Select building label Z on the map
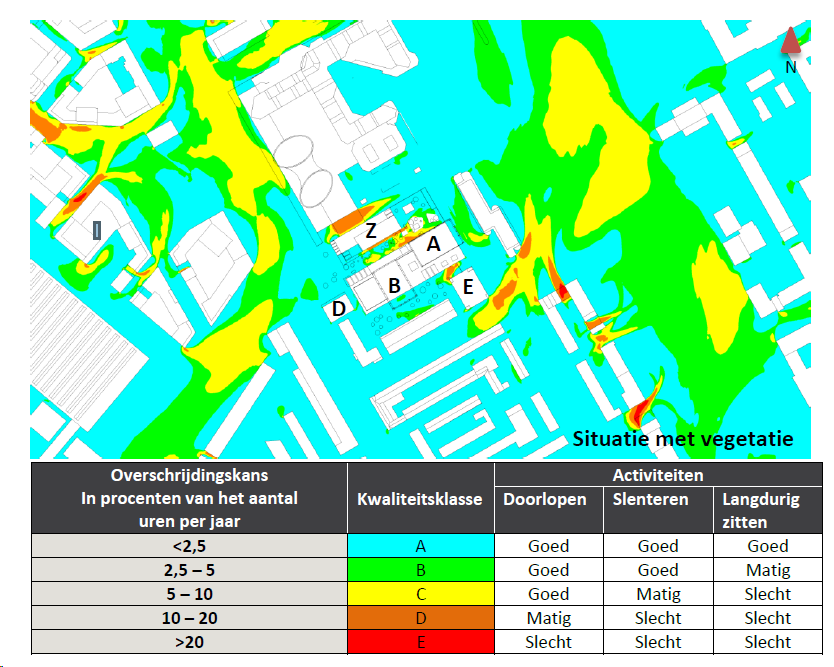The height and width of the screenshot is (667, 834). [x=371, y=231]
